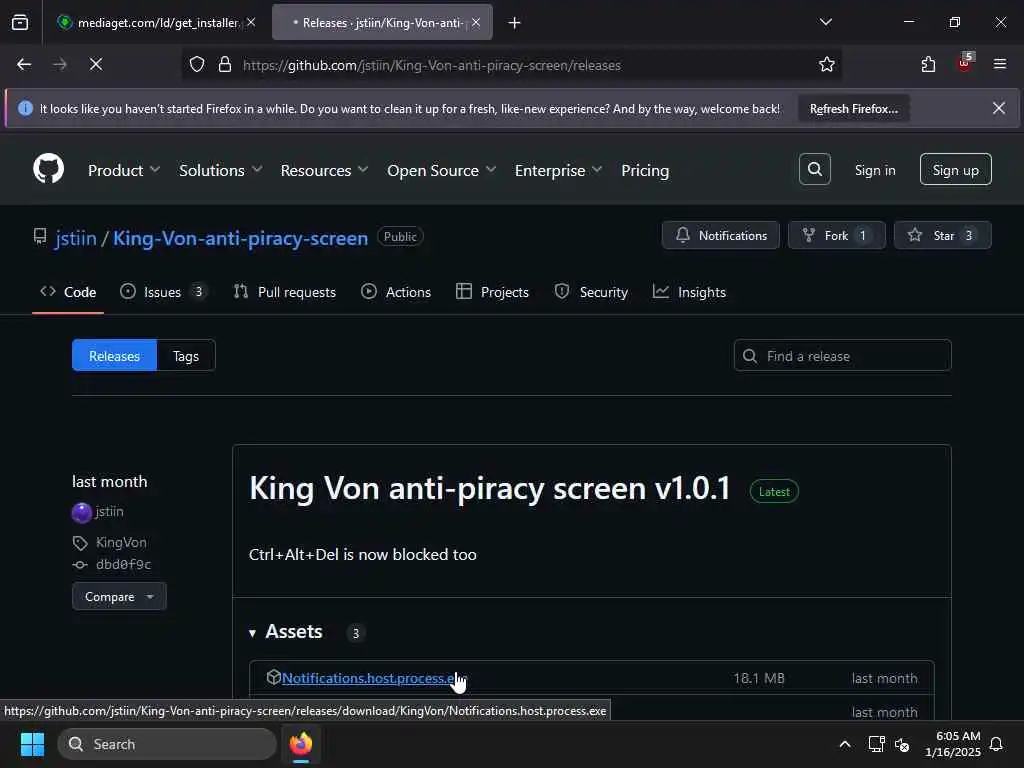Go back with the browser back arrow
The image size is (1024, 768).
[24, 65]
